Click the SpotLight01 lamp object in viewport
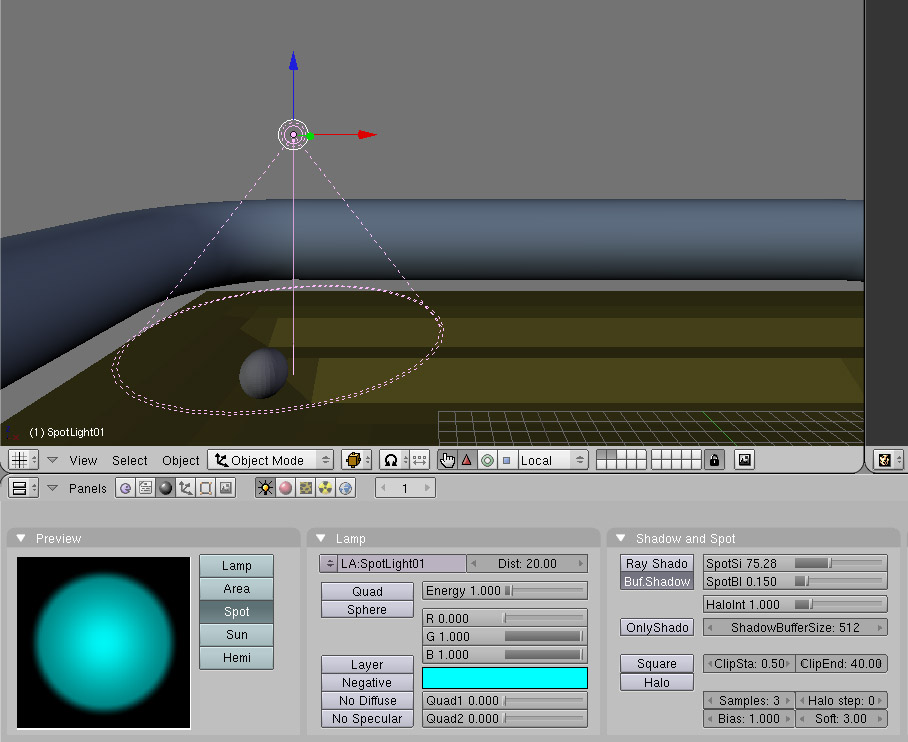908x742 pixels. coord(294,134)
